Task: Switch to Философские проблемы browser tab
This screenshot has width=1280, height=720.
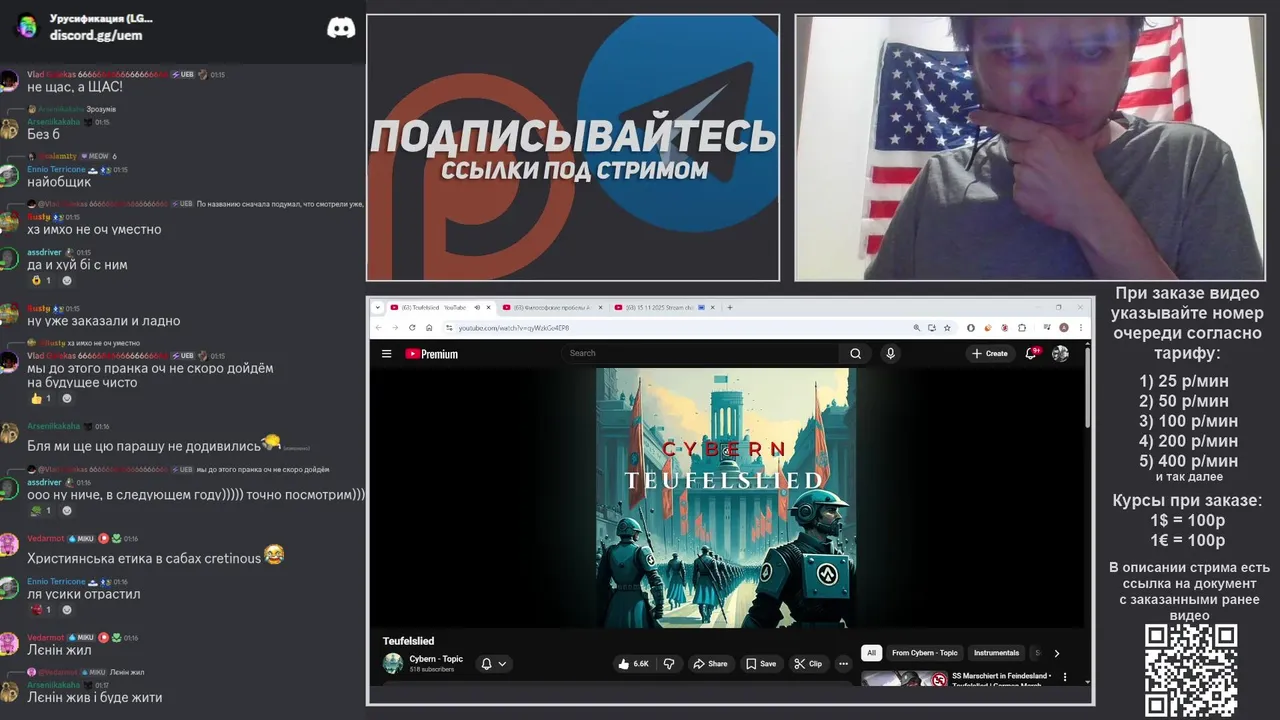Action: coord(552,307)
